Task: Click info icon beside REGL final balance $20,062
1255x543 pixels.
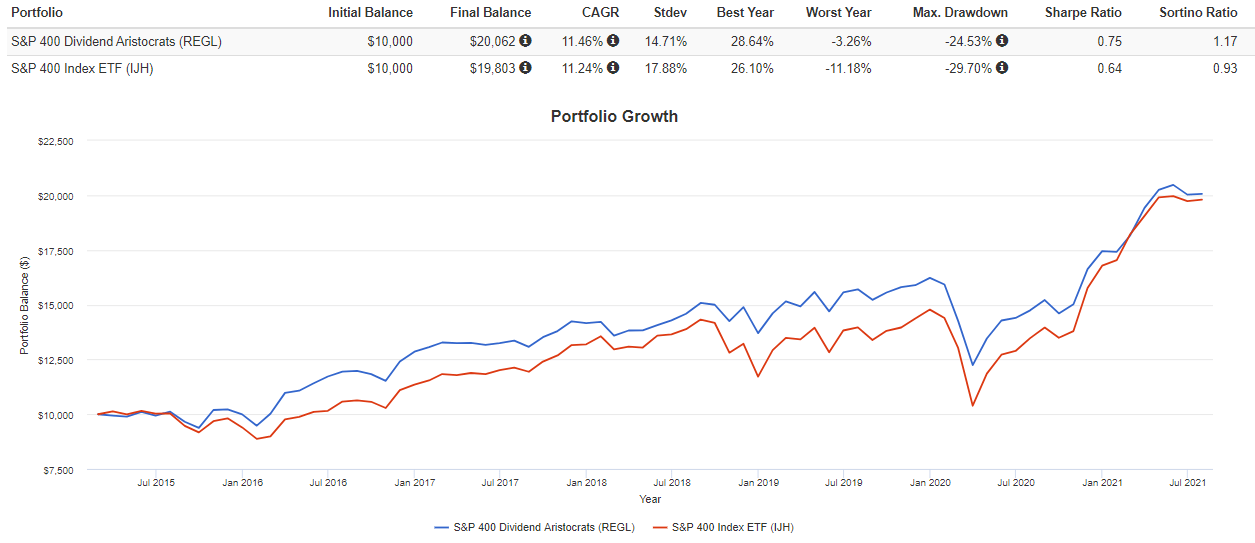Action: point(526,41)
